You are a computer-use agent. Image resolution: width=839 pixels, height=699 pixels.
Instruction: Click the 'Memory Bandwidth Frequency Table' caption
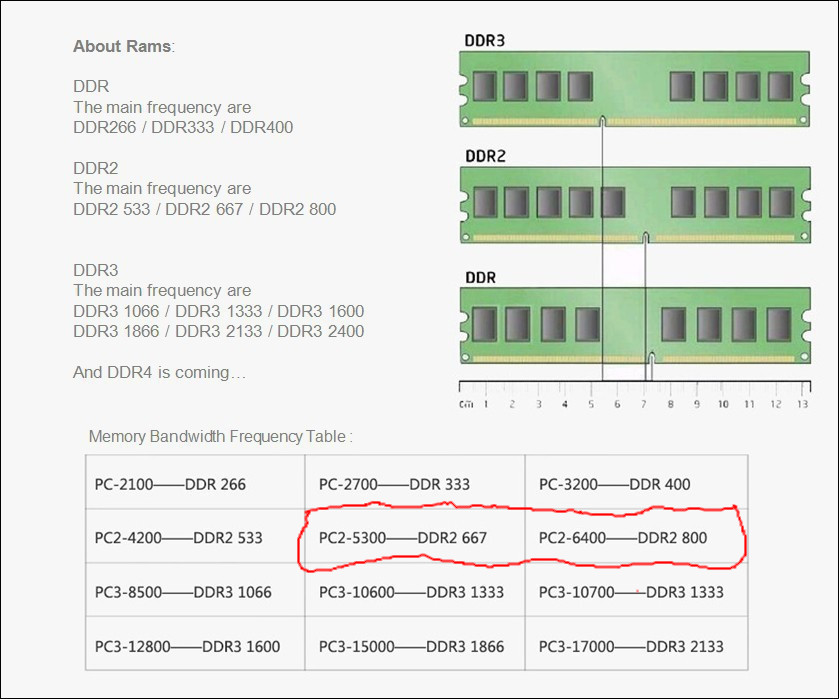click(220, 436)
